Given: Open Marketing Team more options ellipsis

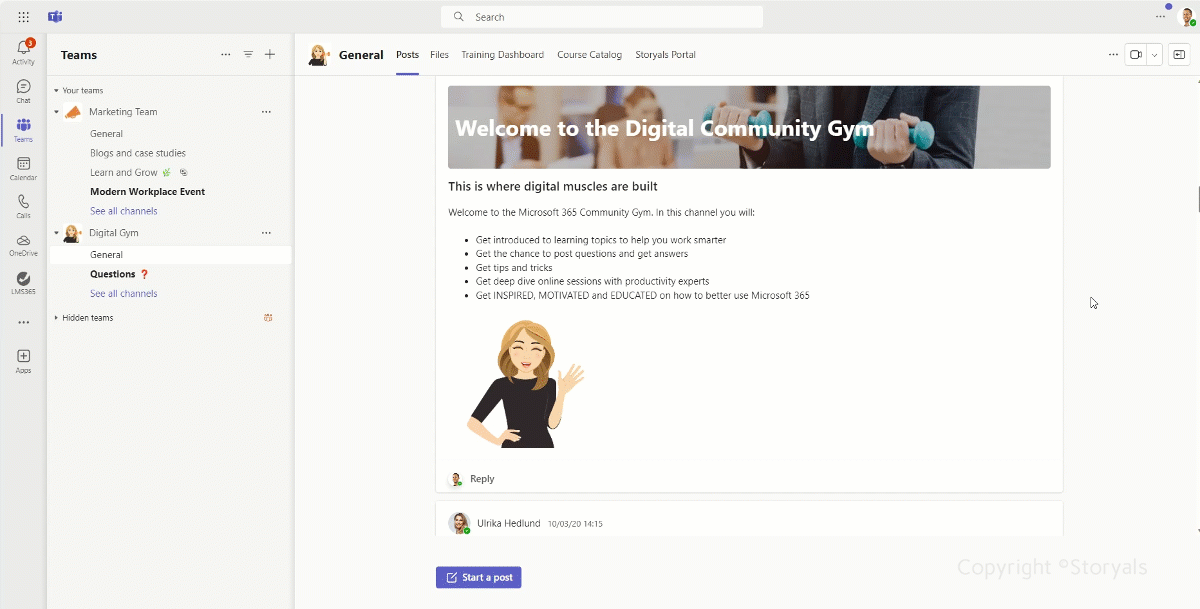Looking at the screenshot, I should [266, 112].
